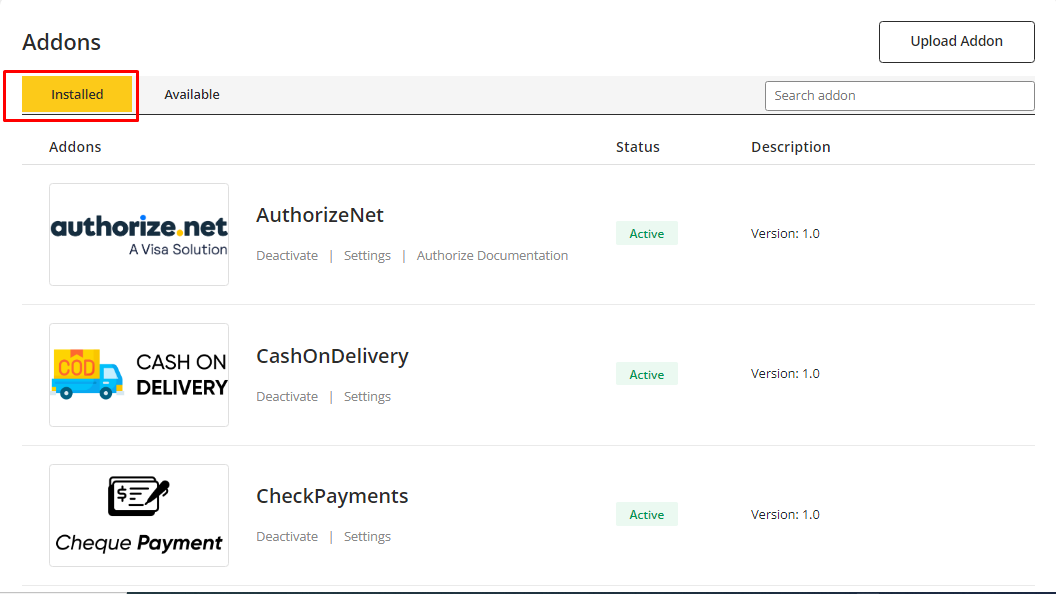Open the Available addons tab
This screenshot has width=1056, height=594.
192,95
